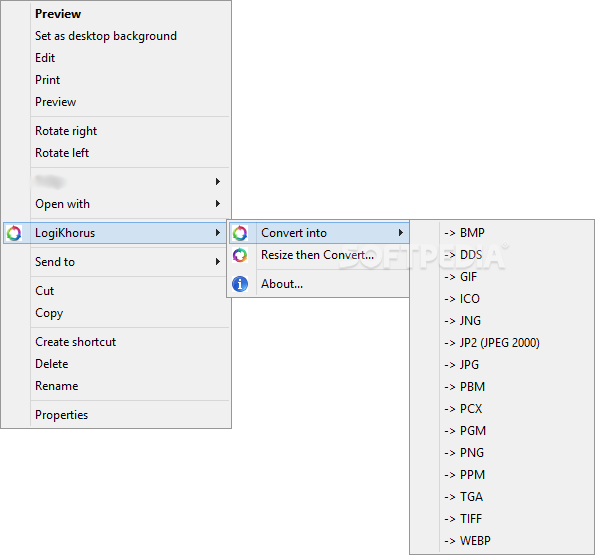Expand the Open with submenu arrow
The height and width of the screenshot is (555, 595).
[x=217, y=204]
